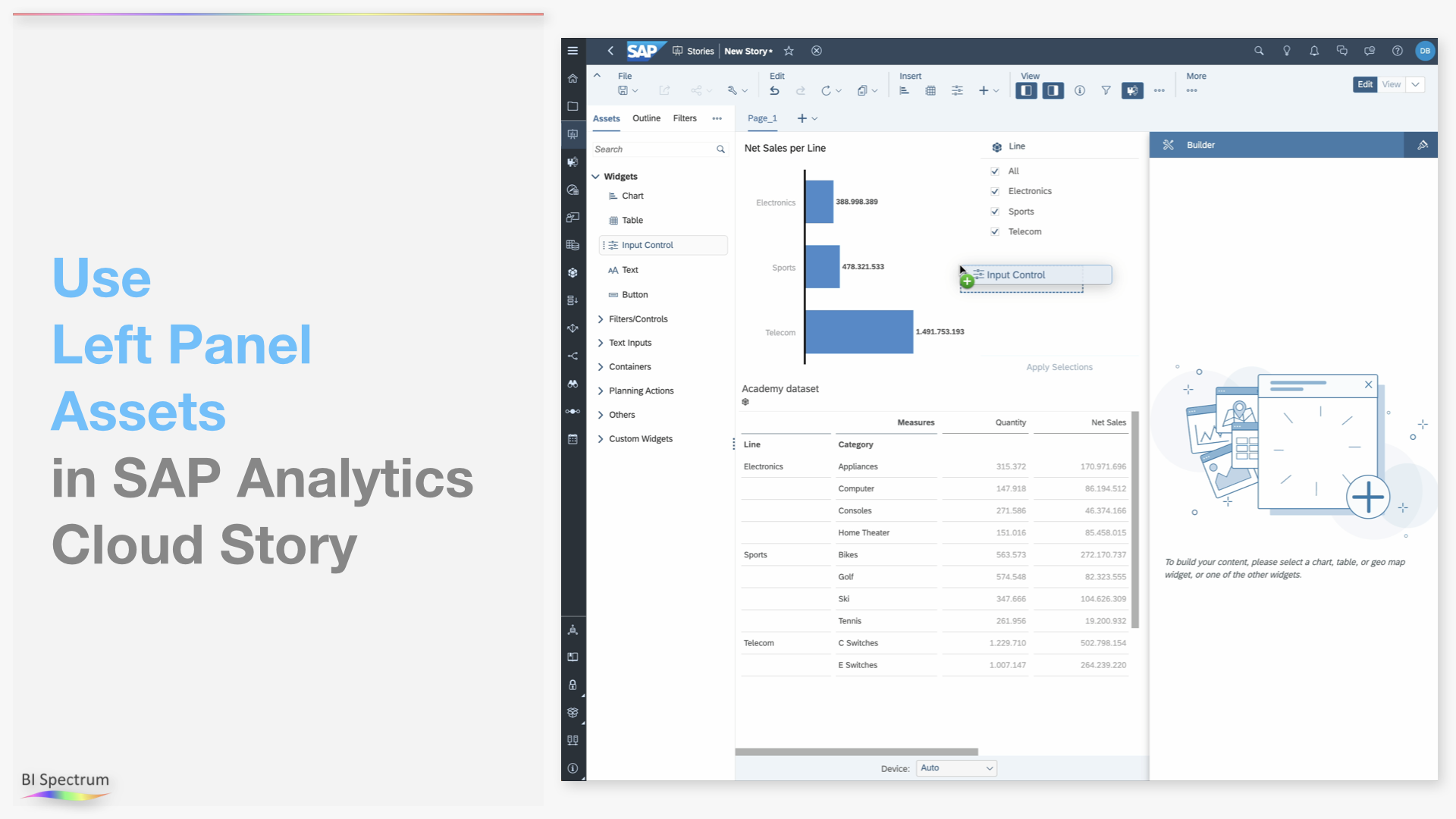This screenshot has width=1456, height=819.
Task: Open the Device Auto dropdown
Action: (x=956, y=768)
